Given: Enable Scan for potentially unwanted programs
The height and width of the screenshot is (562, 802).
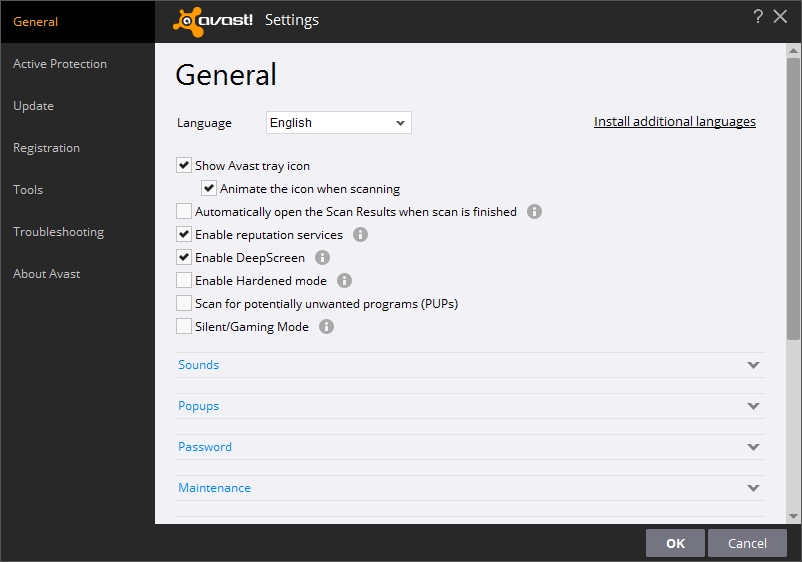Looking at the screenshot, I should pos(184,303).
